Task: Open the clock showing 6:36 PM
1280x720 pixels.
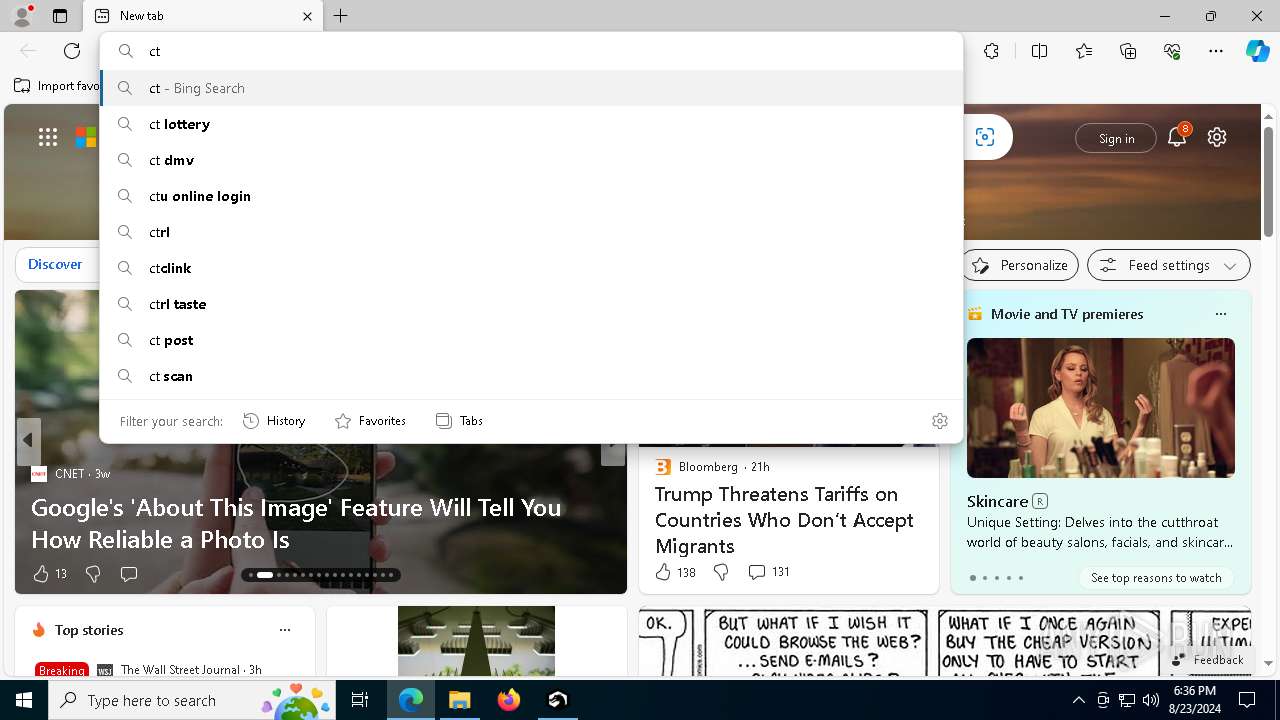Action: (x=1194, y=700)
